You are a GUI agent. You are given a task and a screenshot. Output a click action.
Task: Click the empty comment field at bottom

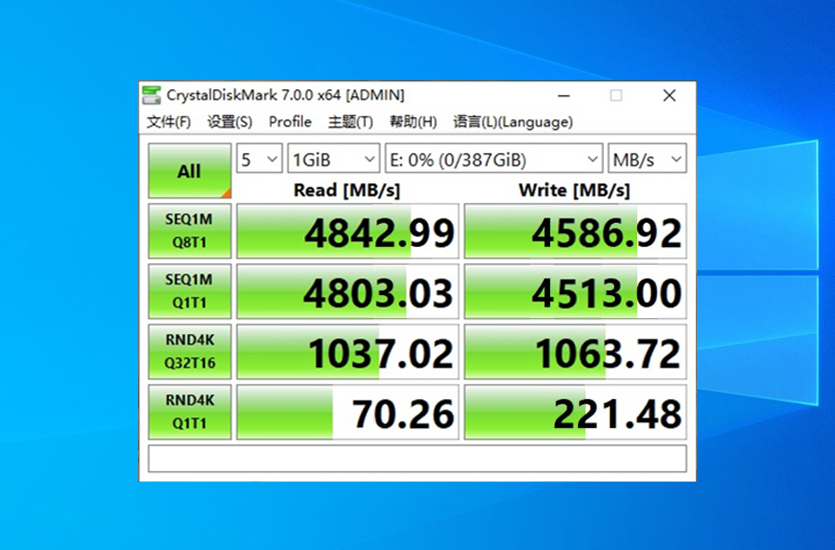tap(418, 458)
